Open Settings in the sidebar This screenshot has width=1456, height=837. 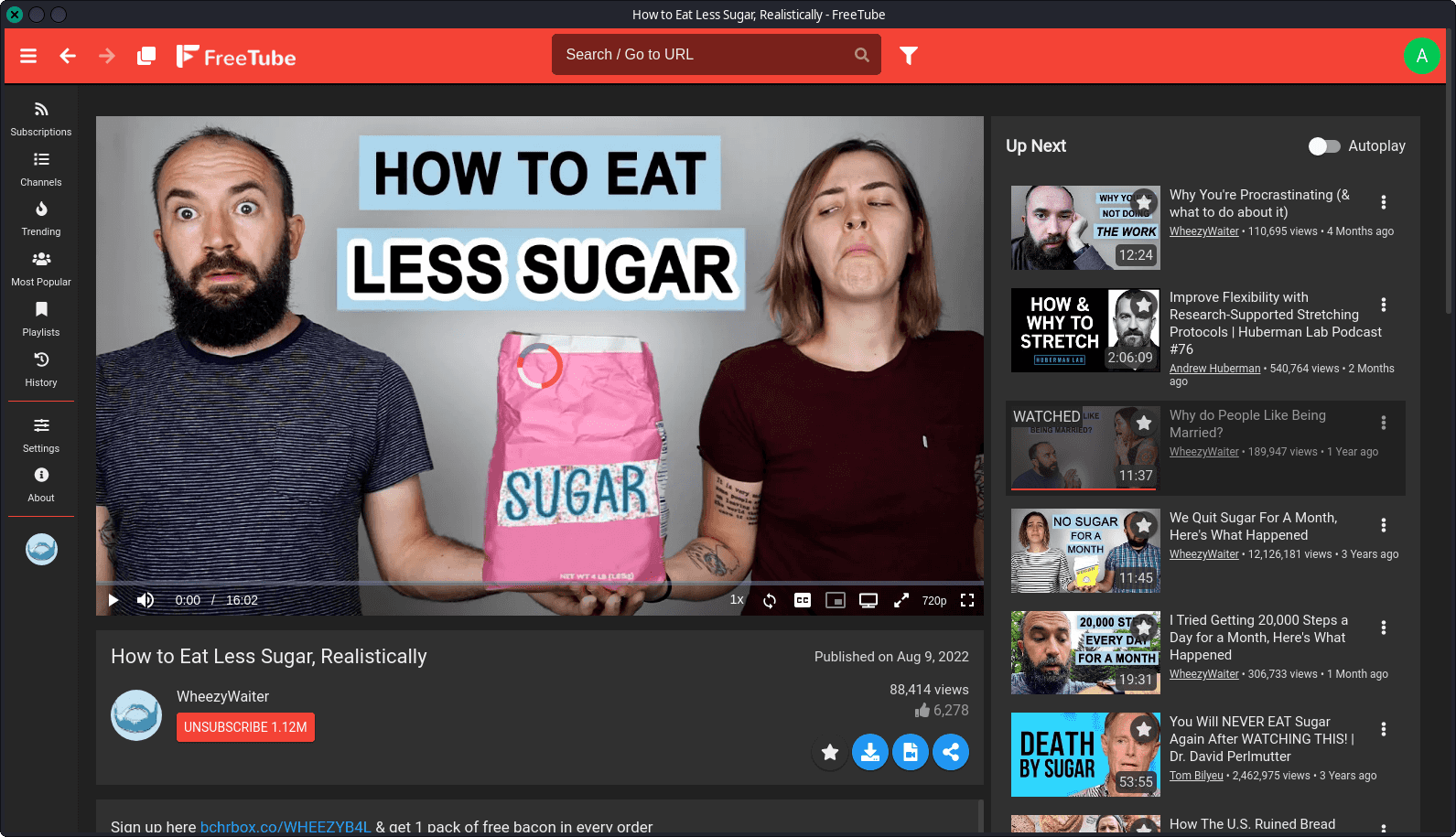[x=41, y=435]
